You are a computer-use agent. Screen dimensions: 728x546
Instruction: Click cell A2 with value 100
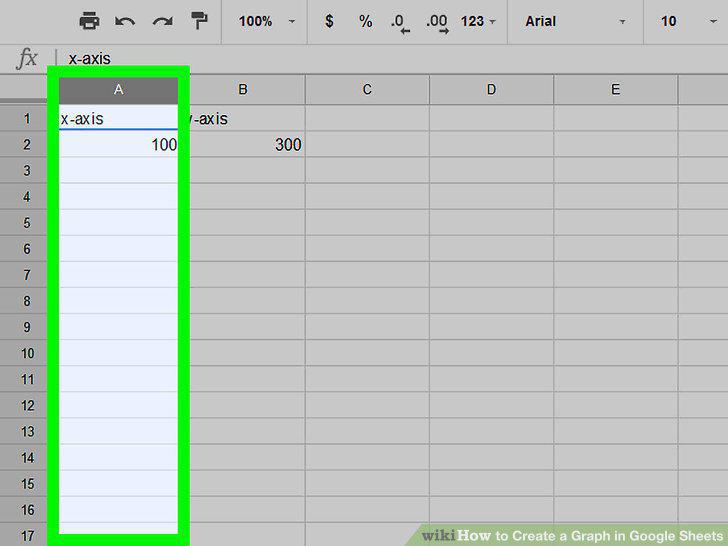point(118,144)
